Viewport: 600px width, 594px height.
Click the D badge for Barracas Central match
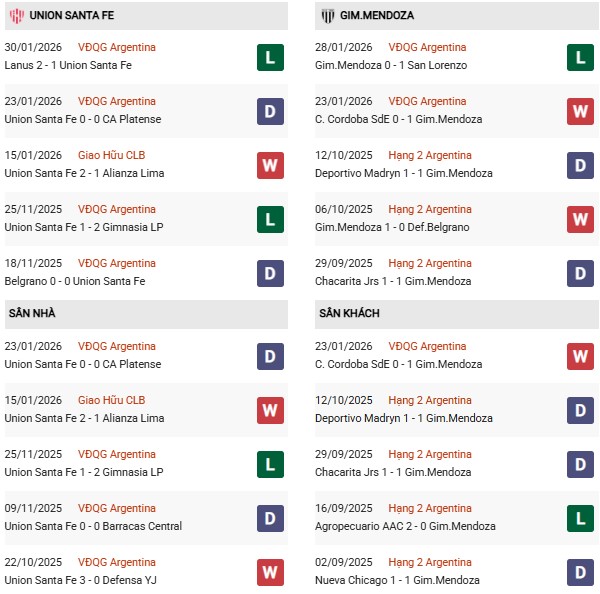coord(270,518)
